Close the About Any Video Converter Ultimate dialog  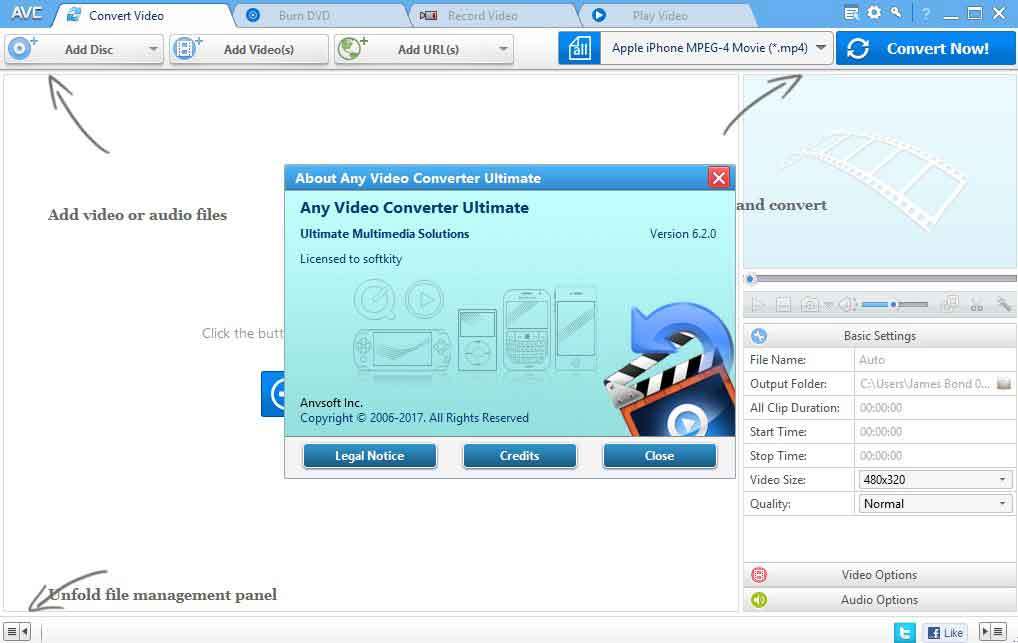tap(719, 177)
